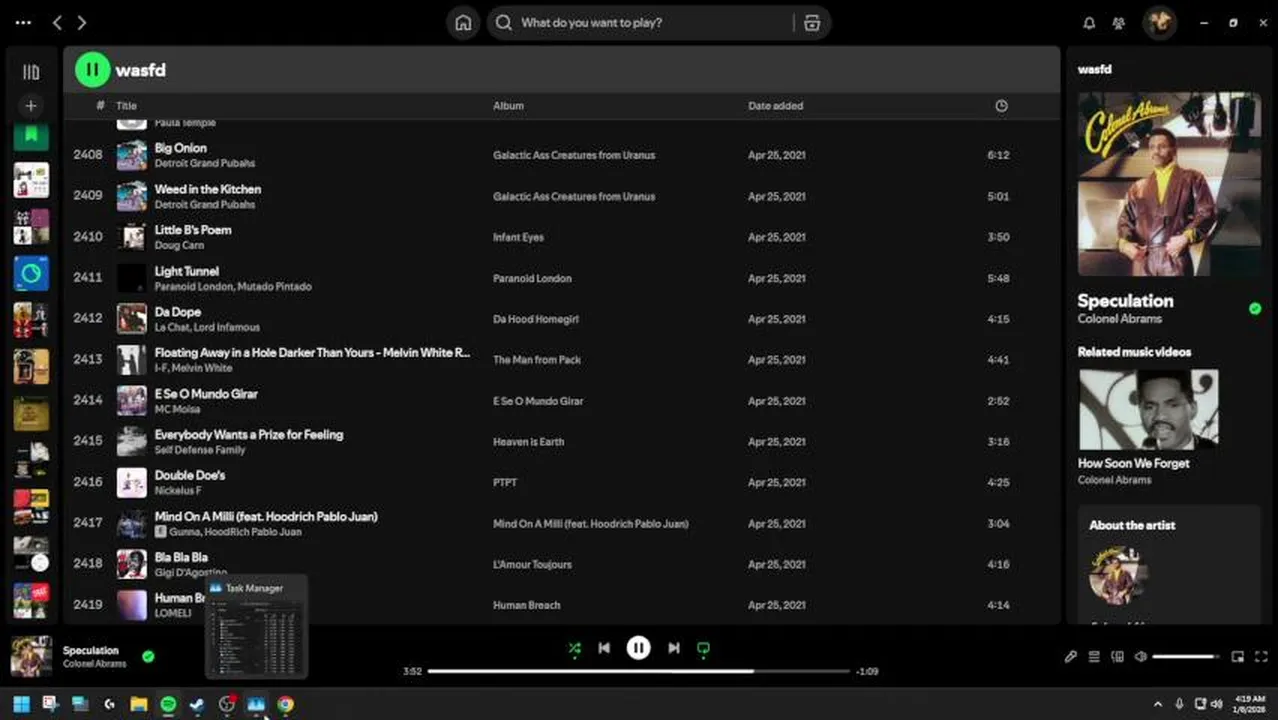Image resolution: width=1278 pixels, height=720 pixels.
Task: Toggle the green repeat button
Action: pos(703,648)
